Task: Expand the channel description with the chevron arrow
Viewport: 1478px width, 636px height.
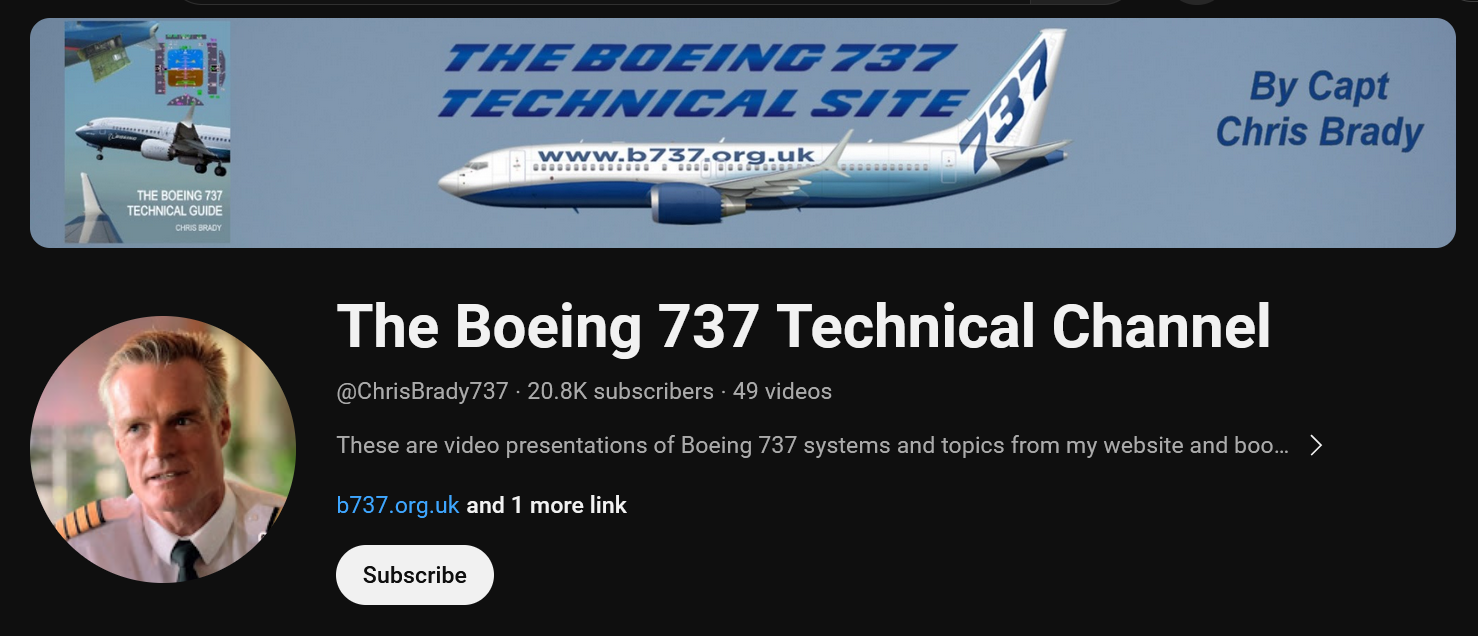Action: tap(1316, 445)
